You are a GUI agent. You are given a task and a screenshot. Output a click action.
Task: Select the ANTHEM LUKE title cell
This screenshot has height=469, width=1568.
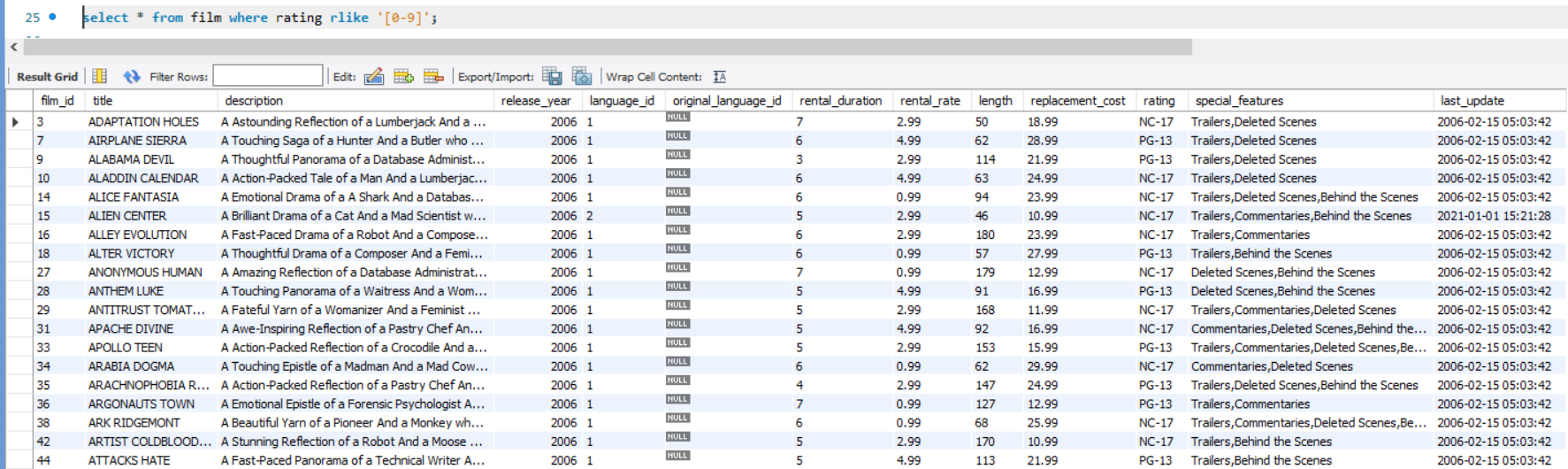click(151, 291)
